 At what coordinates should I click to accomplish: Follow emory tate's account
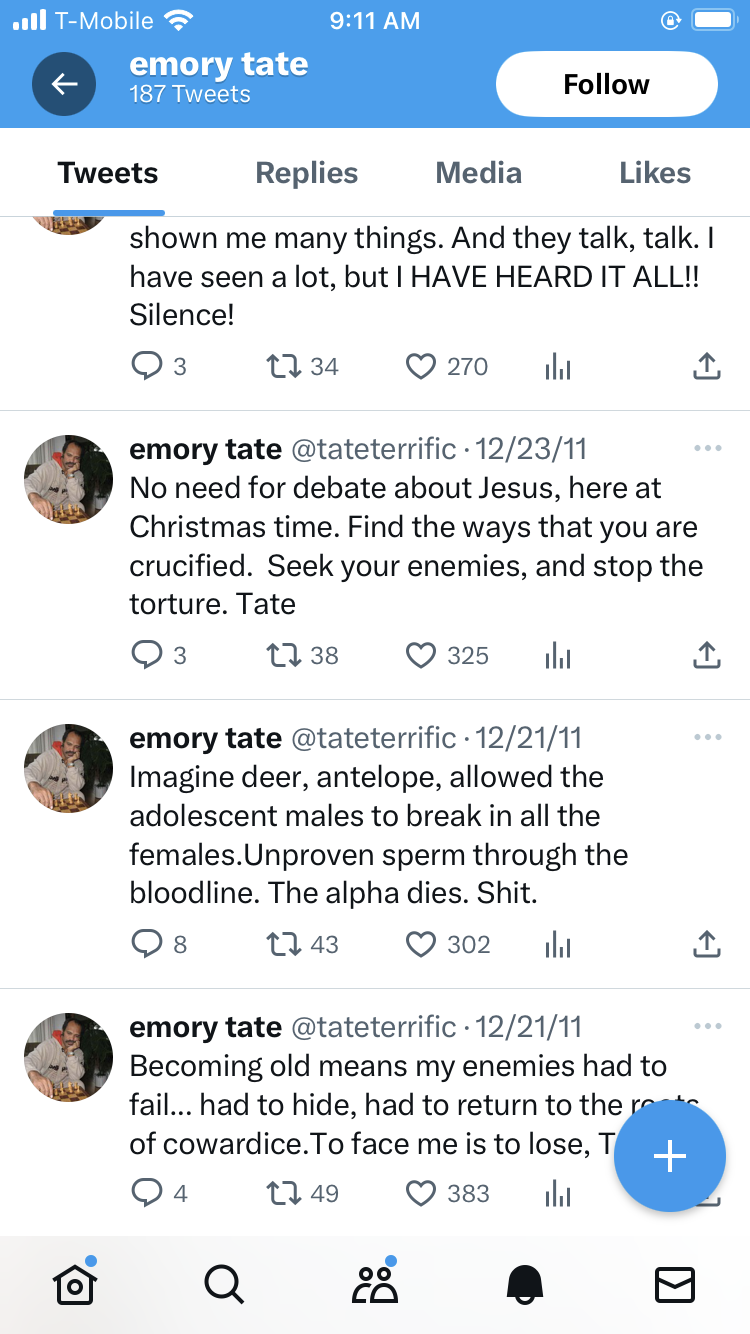tap(606, 84)
